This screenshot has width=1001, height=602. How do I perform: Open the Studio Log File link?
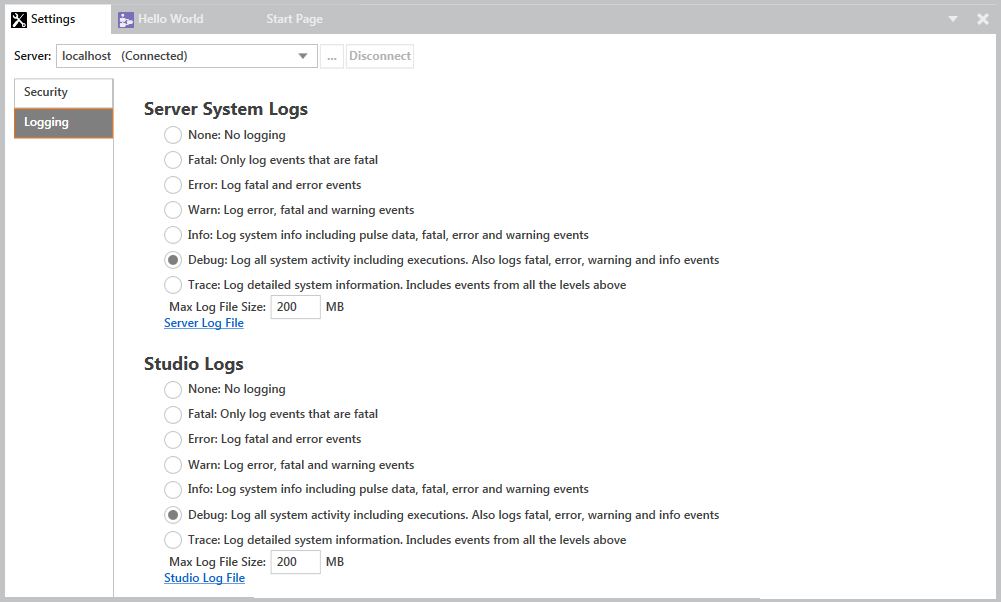tap(204, 578)
